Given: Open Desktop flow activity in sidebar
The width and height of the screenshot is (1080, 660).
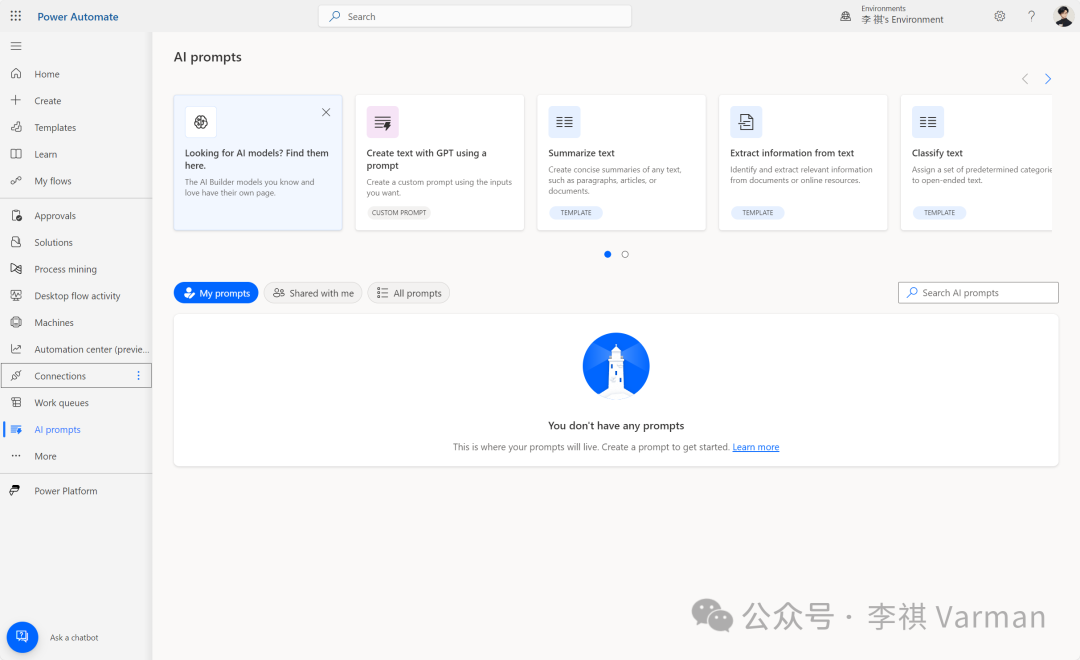Looking at the screenshot, I should pos(76,296).
